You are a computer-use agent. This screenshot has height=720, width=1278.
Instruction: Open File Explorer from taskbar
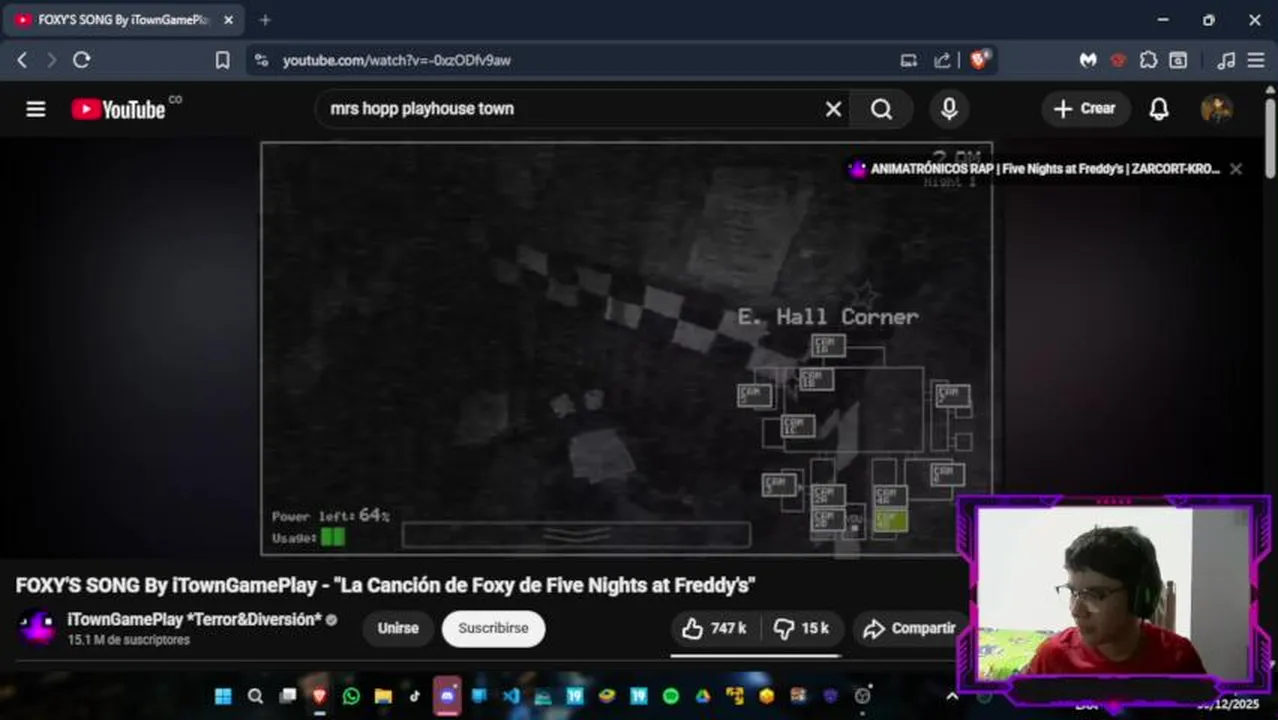pos(383,696)
